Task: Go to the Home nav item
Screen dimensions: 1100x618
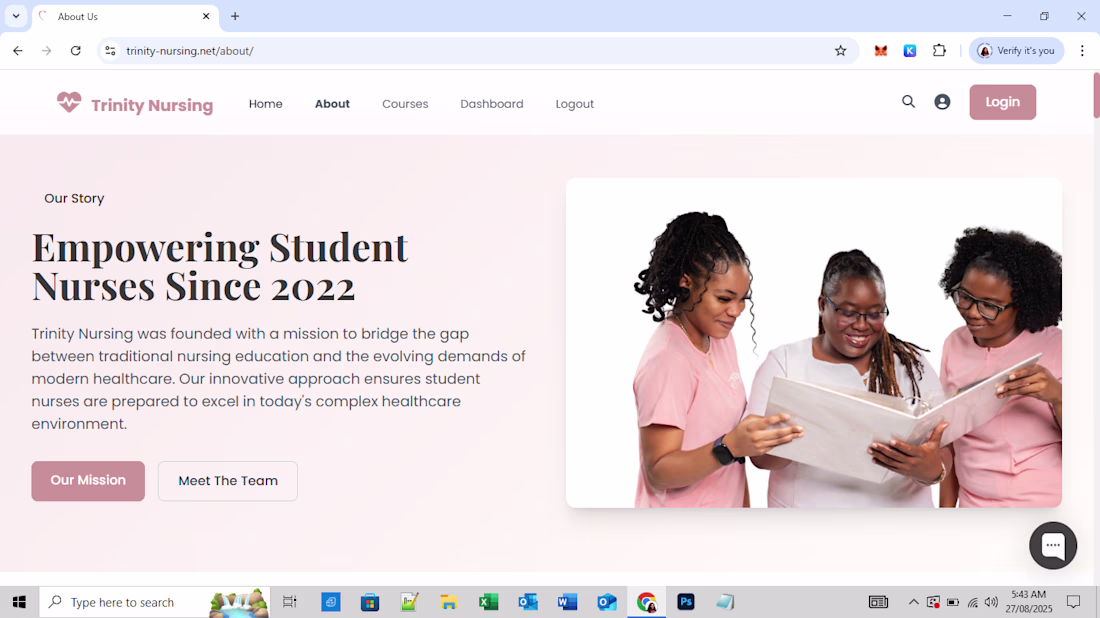Action: 265,104
